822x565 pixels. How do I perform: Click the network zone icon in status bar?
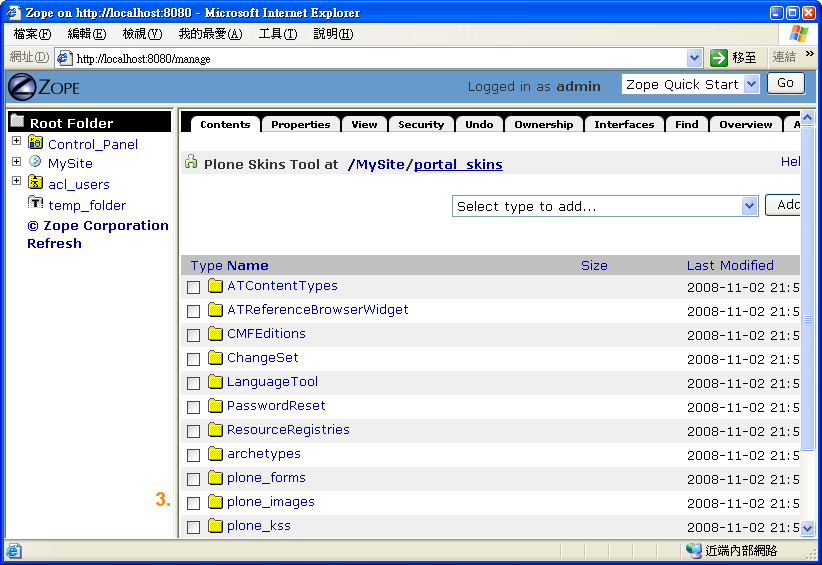694,550
